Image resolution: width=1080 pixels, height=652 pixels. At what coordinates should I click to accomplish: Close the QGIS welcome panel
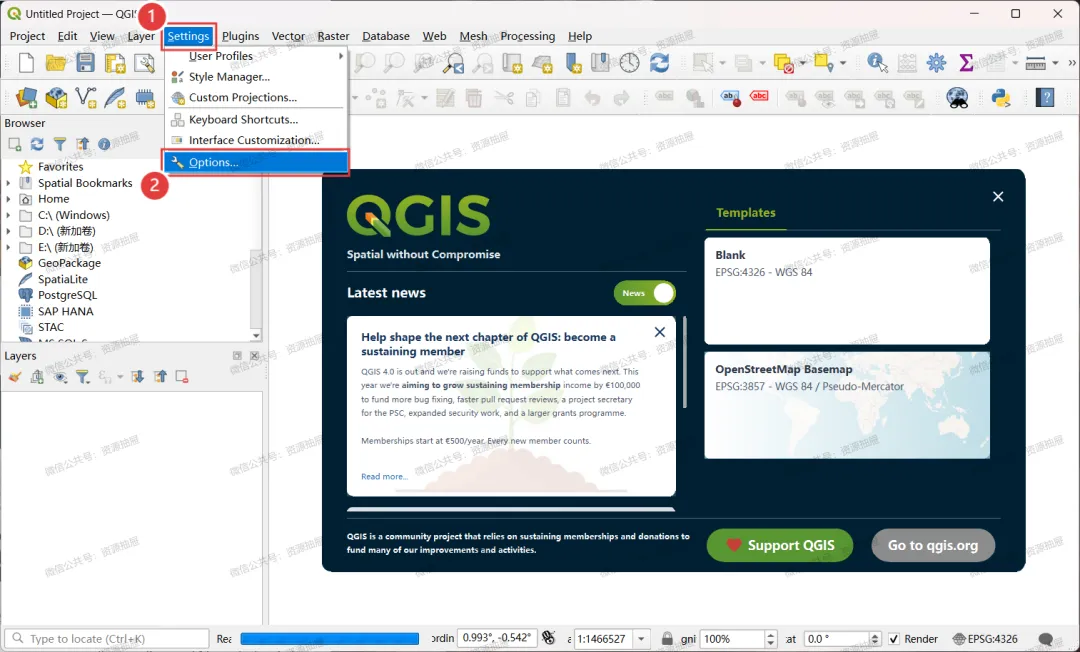pos(997,197)
